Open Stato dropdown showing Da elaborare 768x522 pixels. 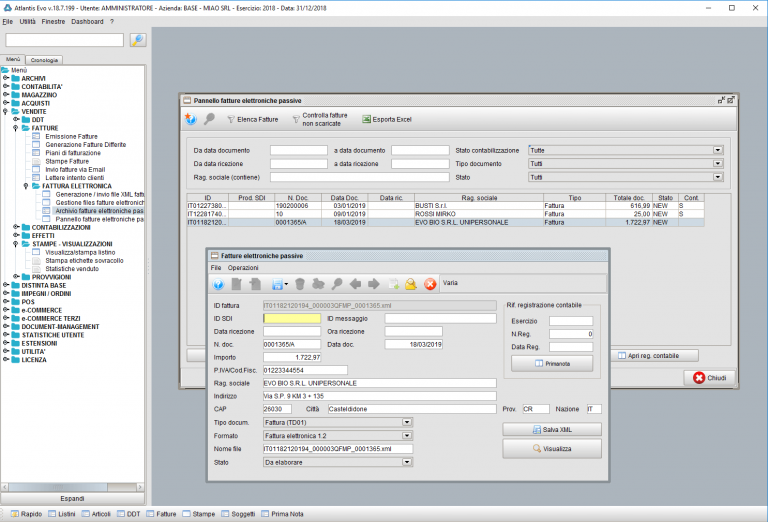407,462
